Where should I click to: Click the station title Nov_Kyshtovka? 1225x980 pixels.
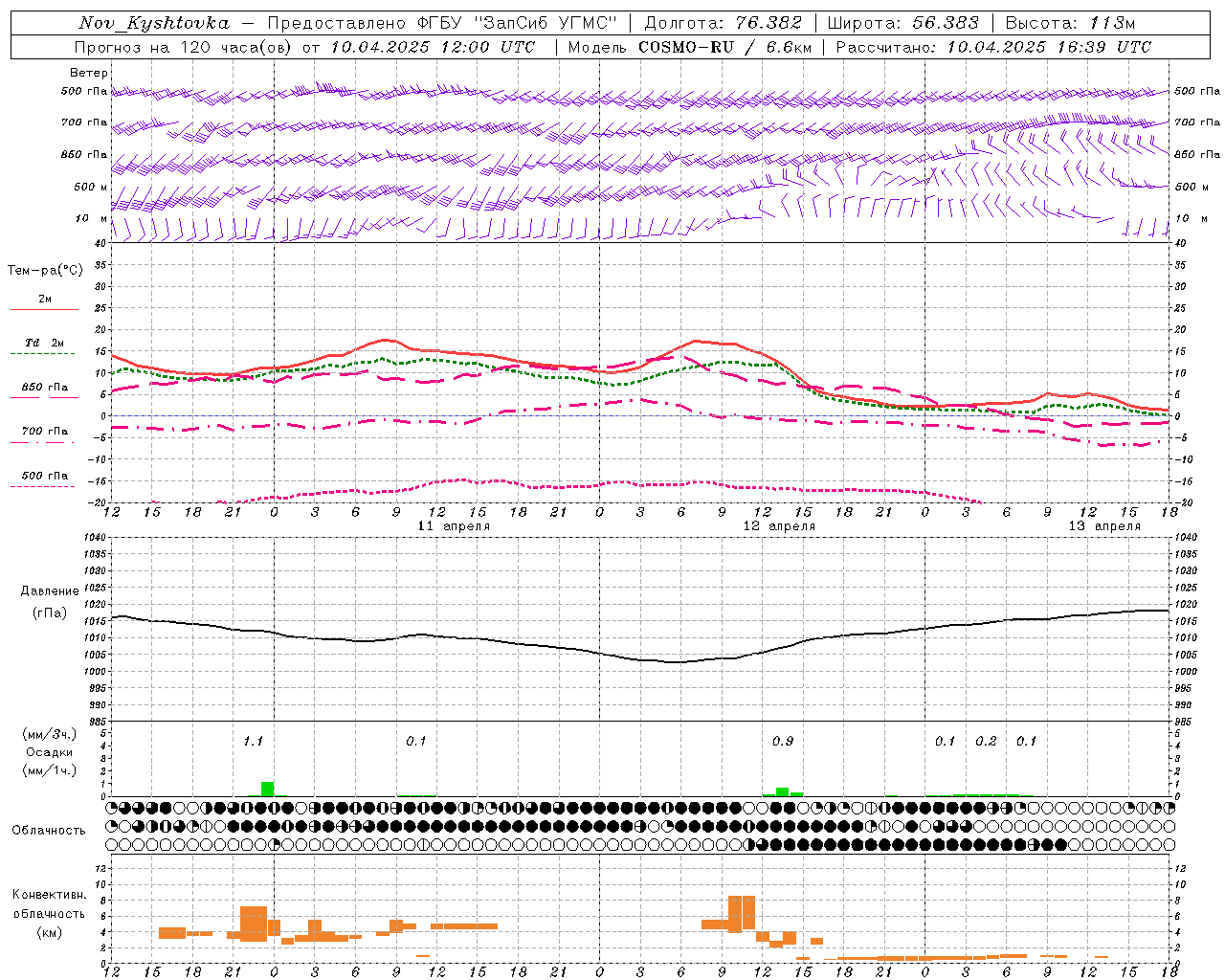154,23
